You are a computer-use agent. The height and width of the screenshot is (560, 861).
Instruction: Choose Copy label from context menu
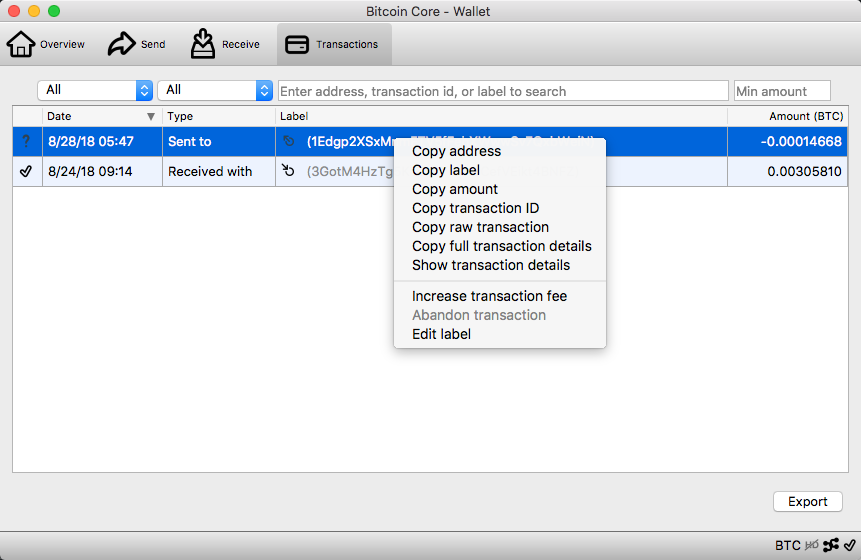tap(446, 170)
